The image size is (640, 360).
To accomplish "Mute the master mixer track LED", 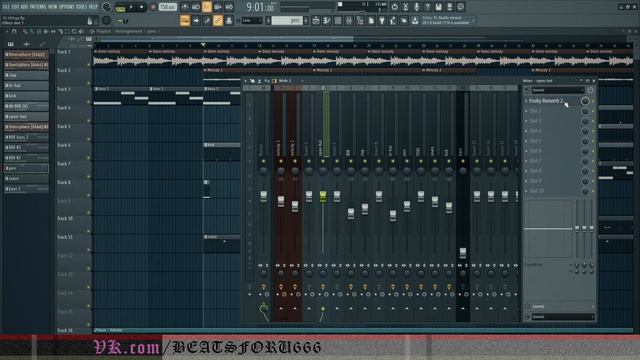I will [x=263, y=162].
